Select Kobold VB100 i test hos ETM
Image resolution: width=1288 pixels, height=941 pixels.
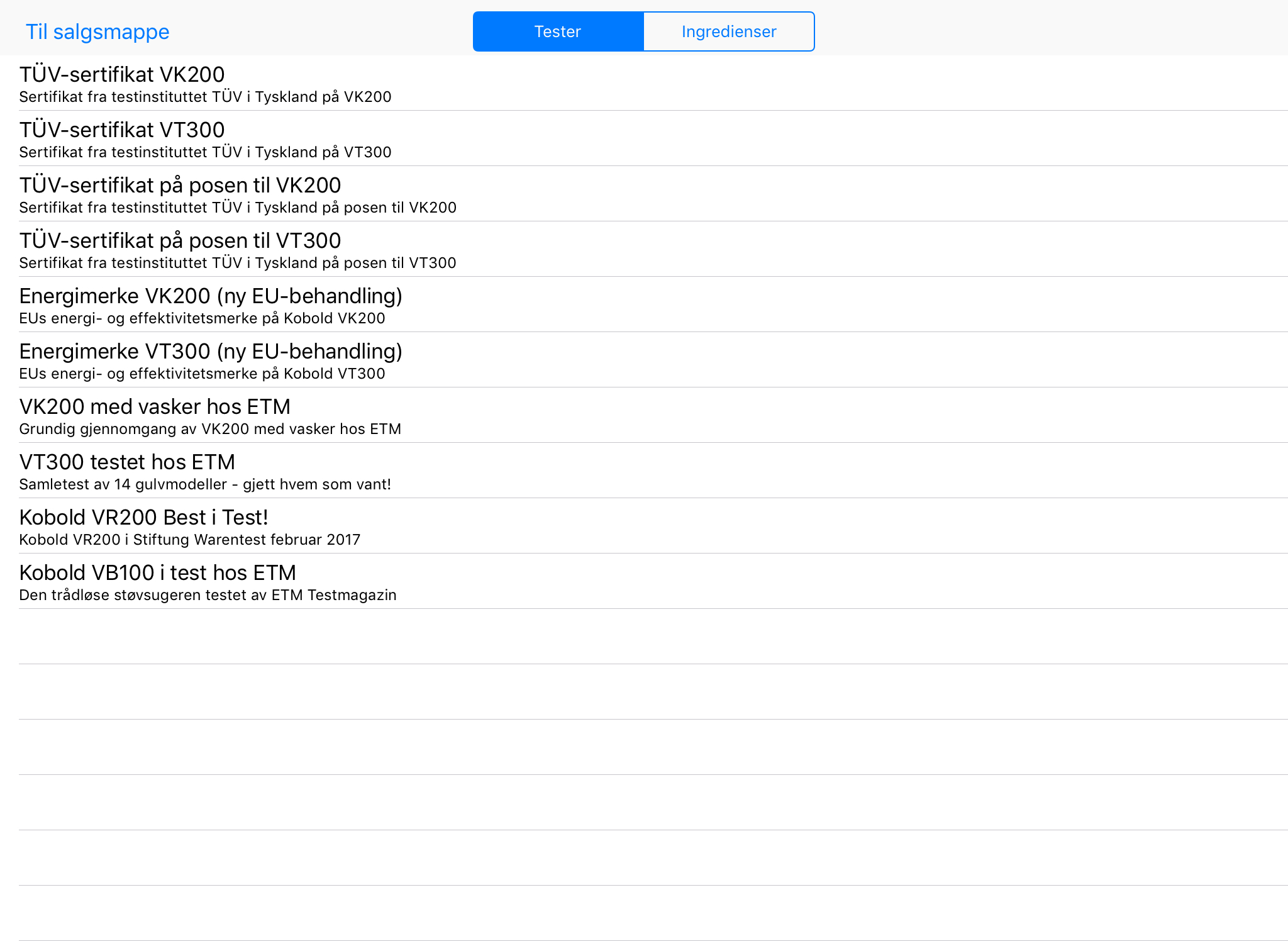(157, 573)
